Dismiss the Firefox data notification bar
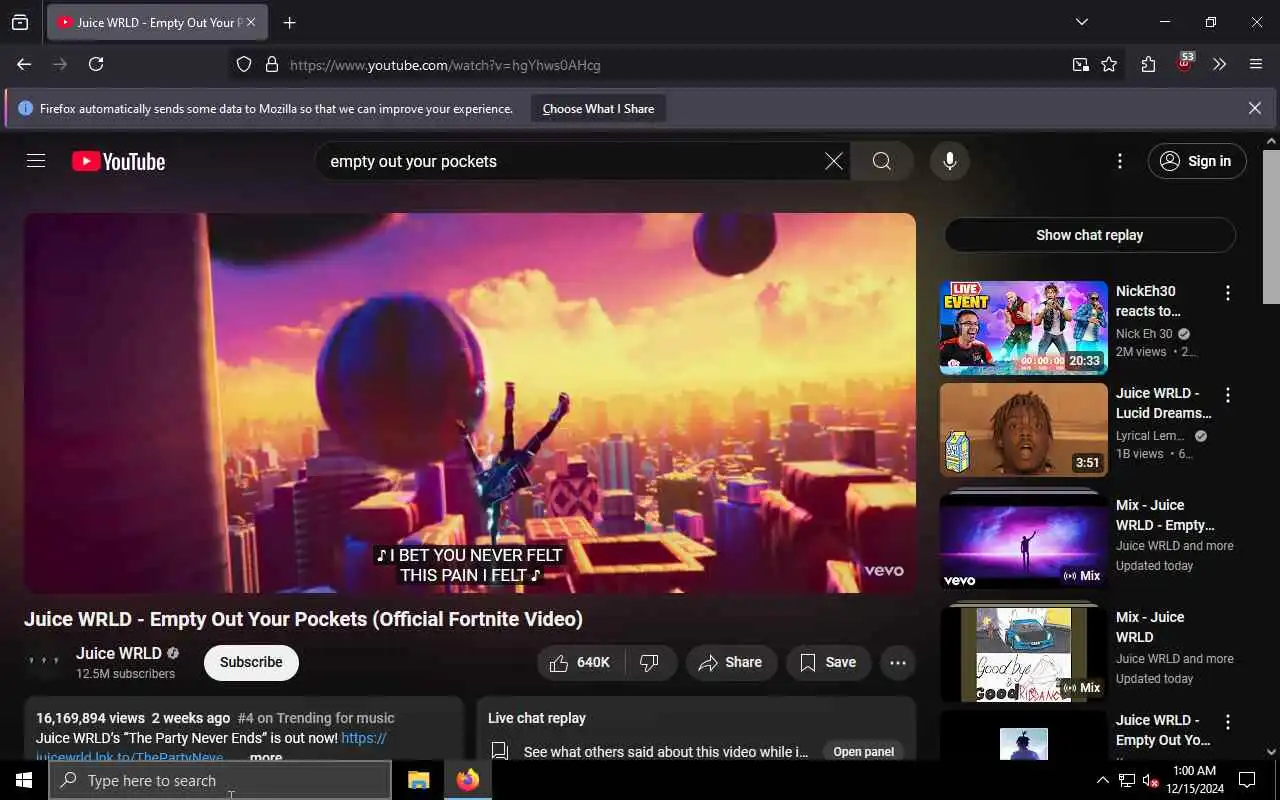Screen dimensions: 1280x800 pos(1254,108)
